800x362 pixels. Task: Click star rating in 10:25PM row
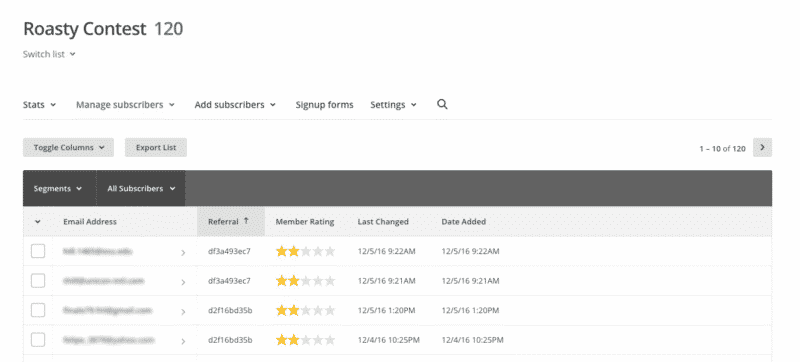click(x=305, y=340)
